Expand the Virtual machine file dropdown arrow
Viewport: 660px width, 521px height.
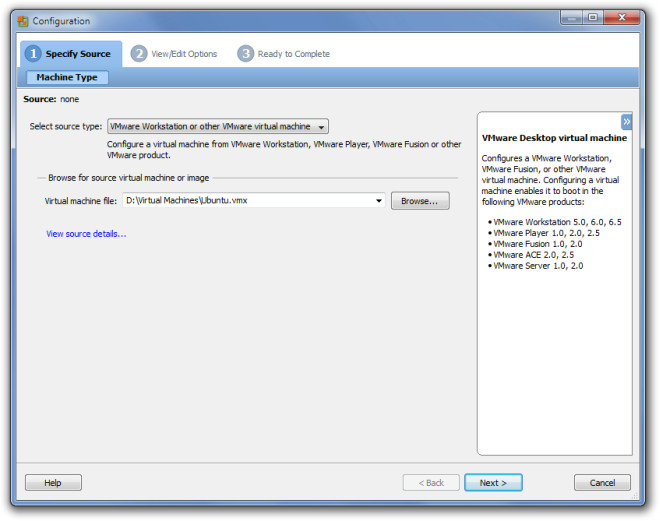coord(379,201)
